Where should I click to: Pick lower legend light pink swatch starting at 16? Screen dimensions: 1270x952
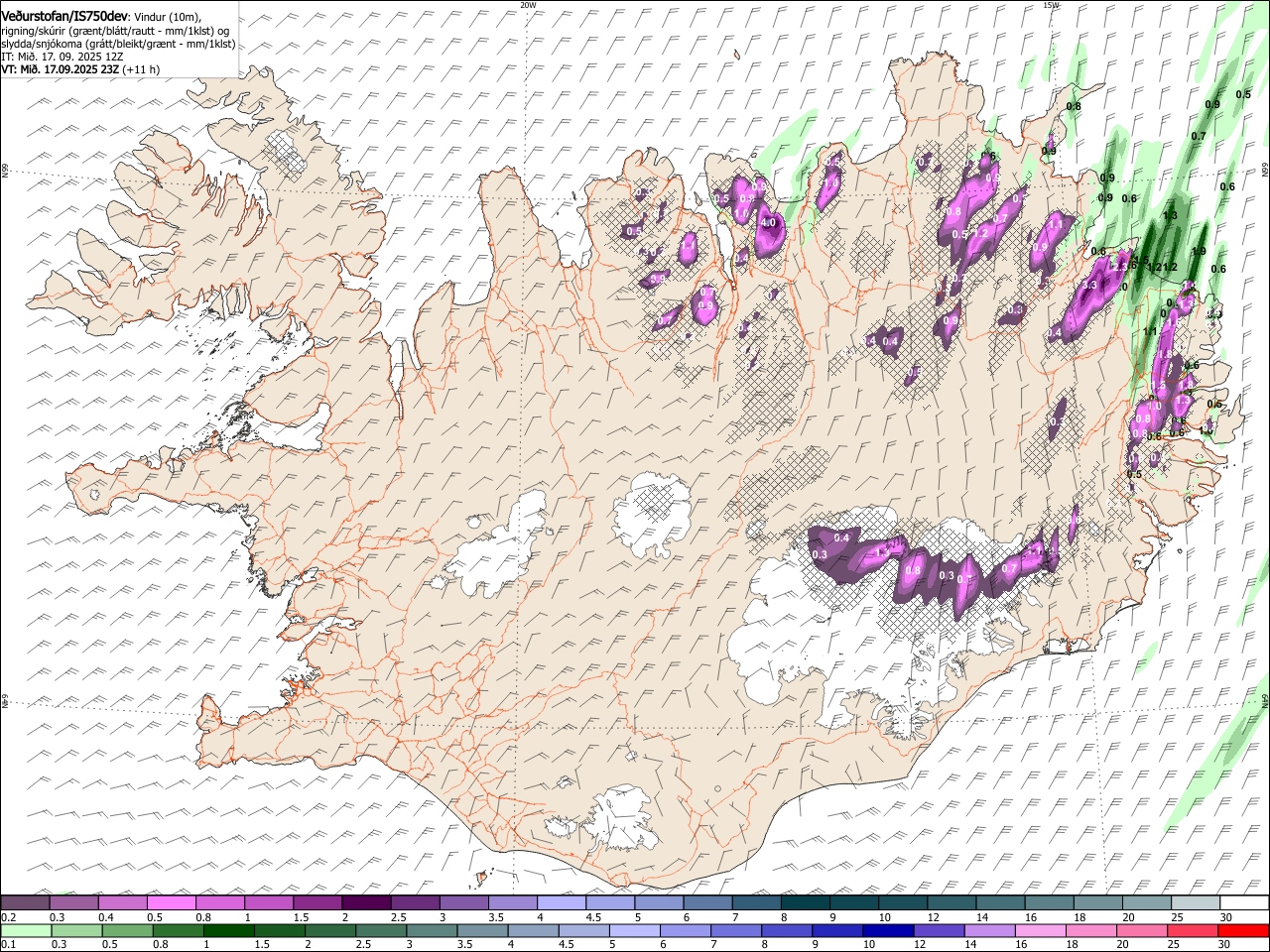pyautogui.click(x=1039, y=930)
